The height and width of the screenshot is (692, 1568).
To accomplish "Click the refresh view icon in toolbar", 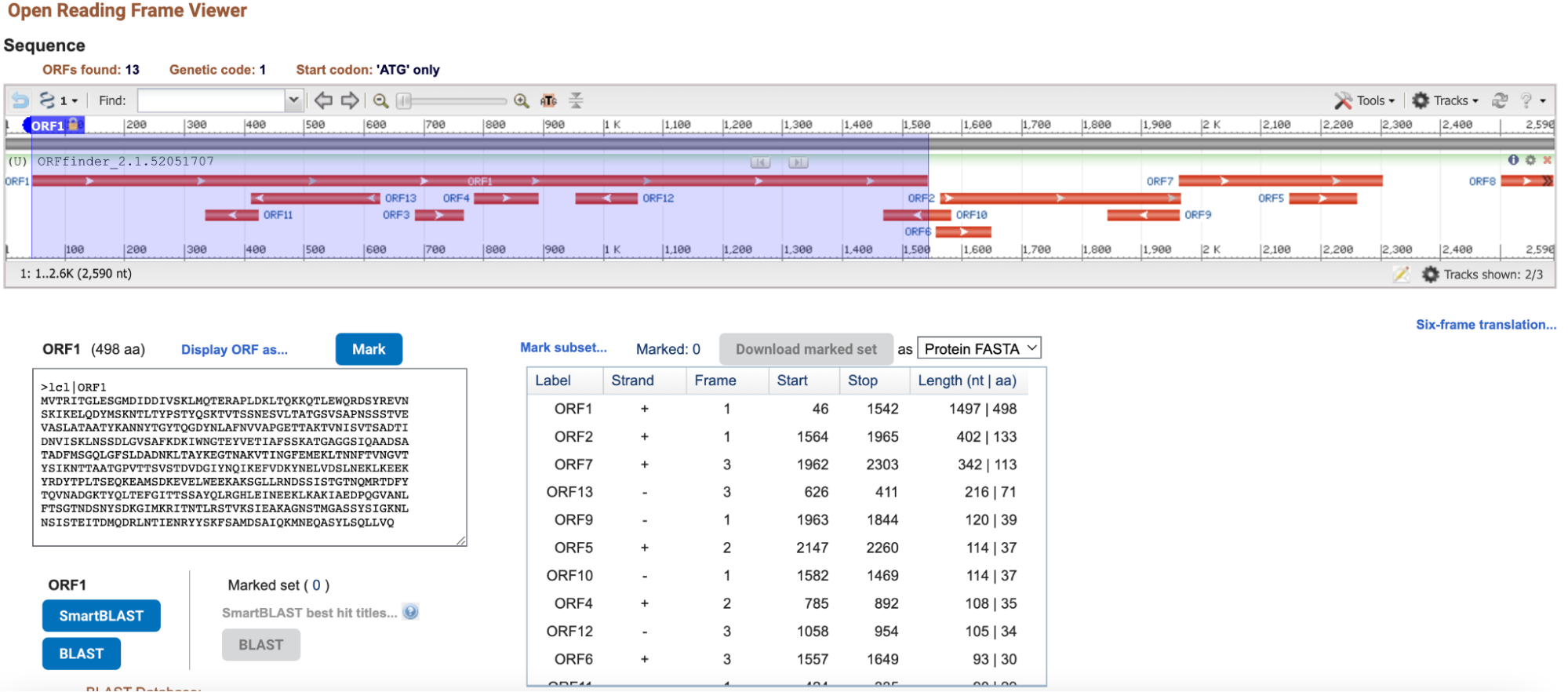I will tap(1500, 100).
